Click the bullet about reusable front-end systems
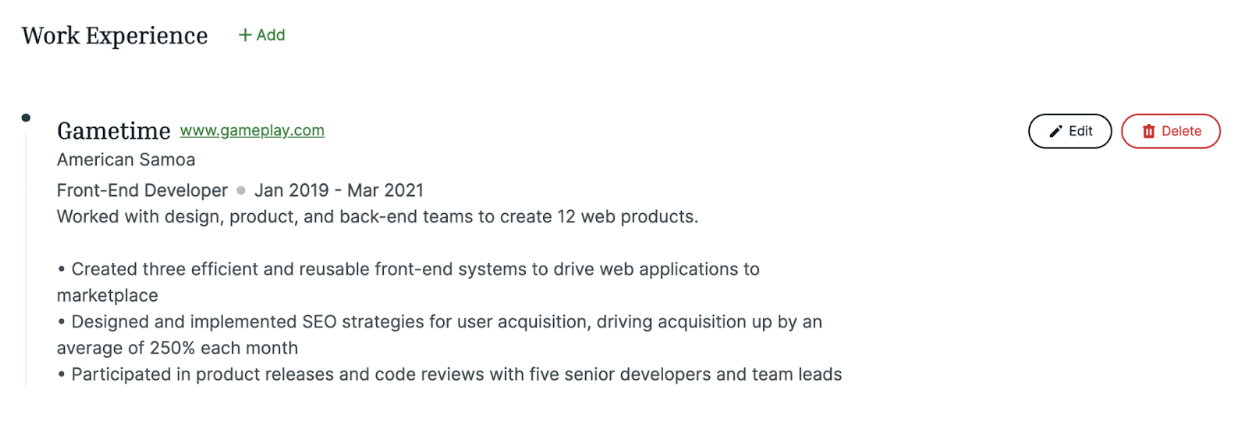1254x426 pixels. tap(408, 282)
